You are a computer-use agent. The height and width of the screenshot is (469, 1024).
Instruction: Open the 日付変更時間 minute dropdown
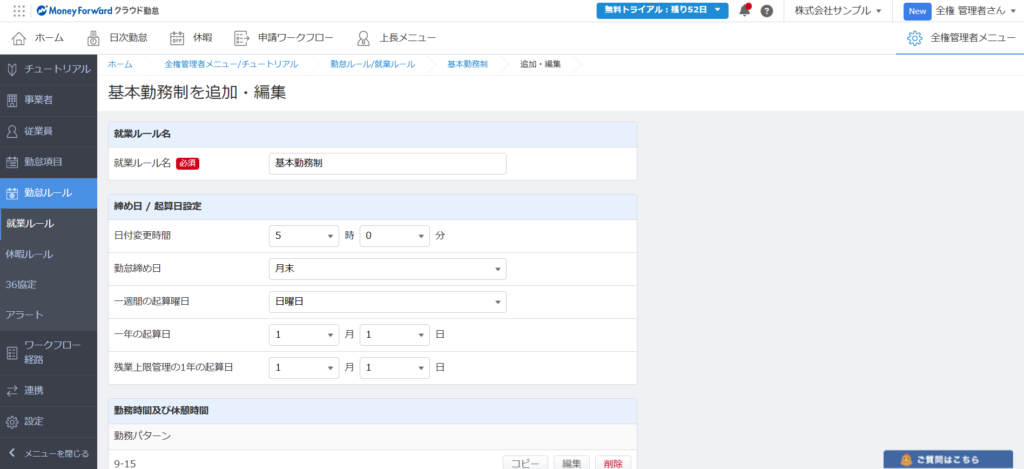pyautogui.click(x=394, y=236)
